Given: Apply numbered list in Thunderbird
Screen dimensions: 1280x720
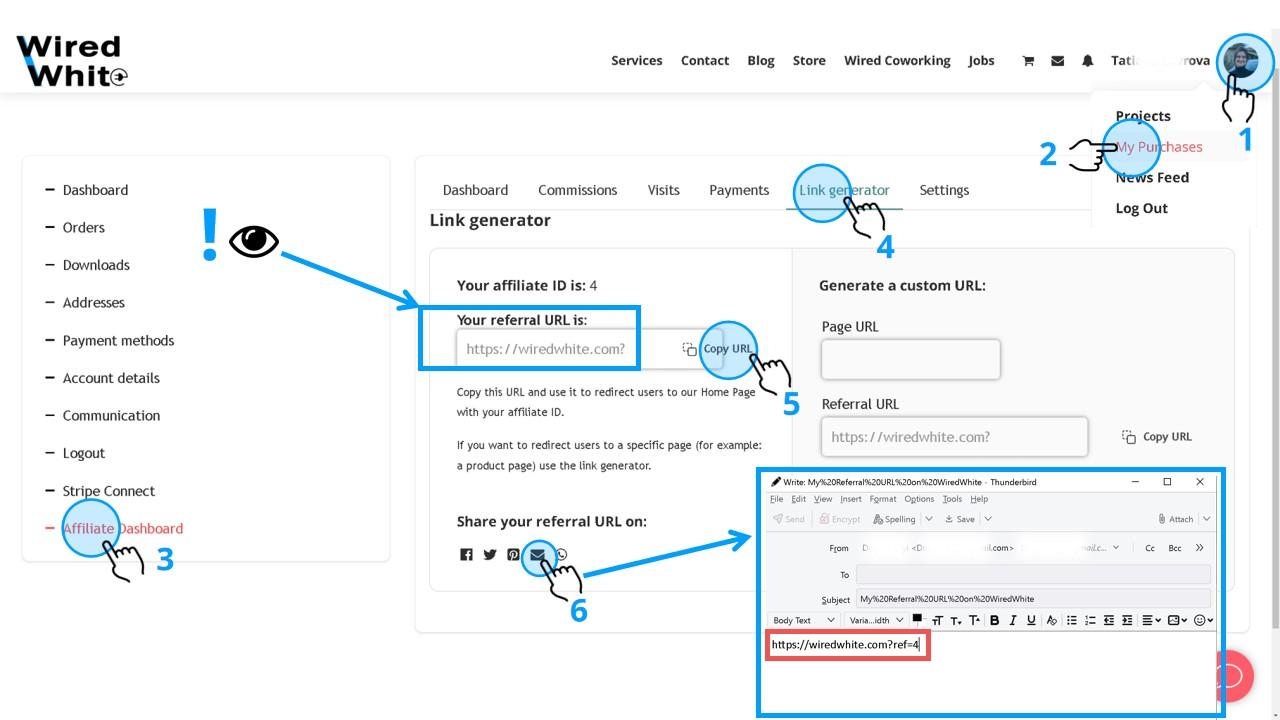Looking at the screenshot, I should click(1090, 620).
